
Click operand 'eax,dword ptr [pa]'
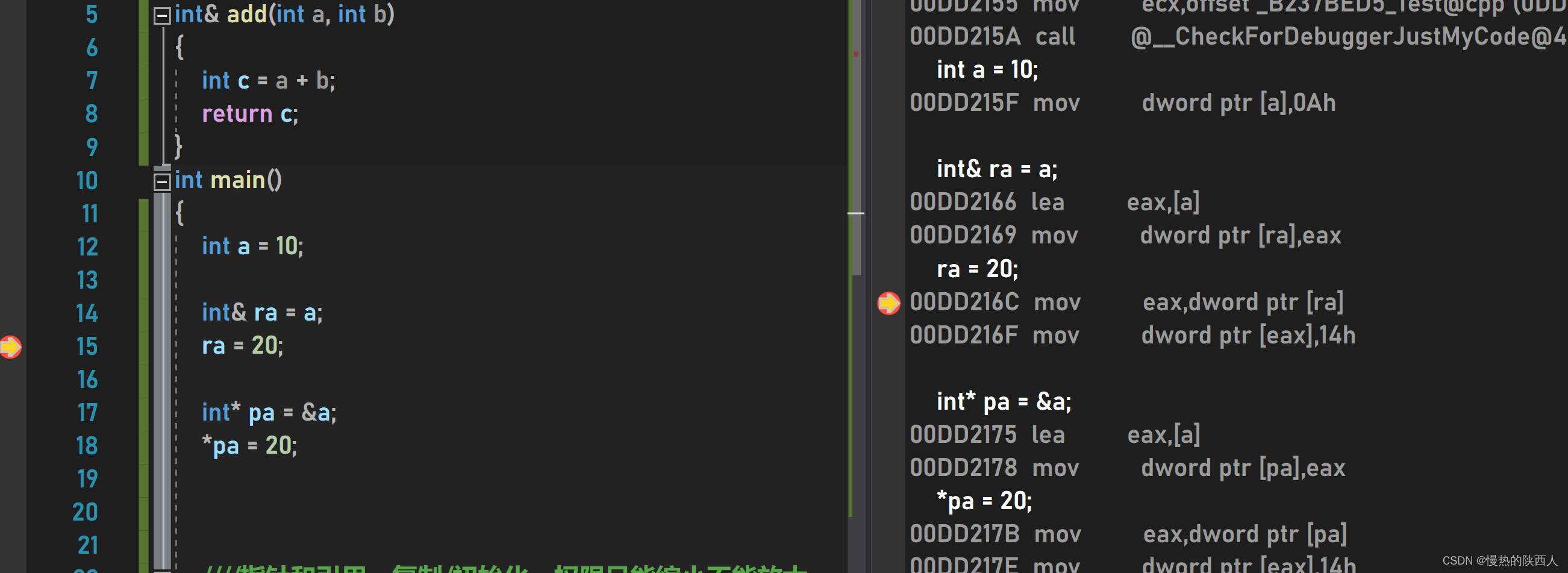point(1245,535)
